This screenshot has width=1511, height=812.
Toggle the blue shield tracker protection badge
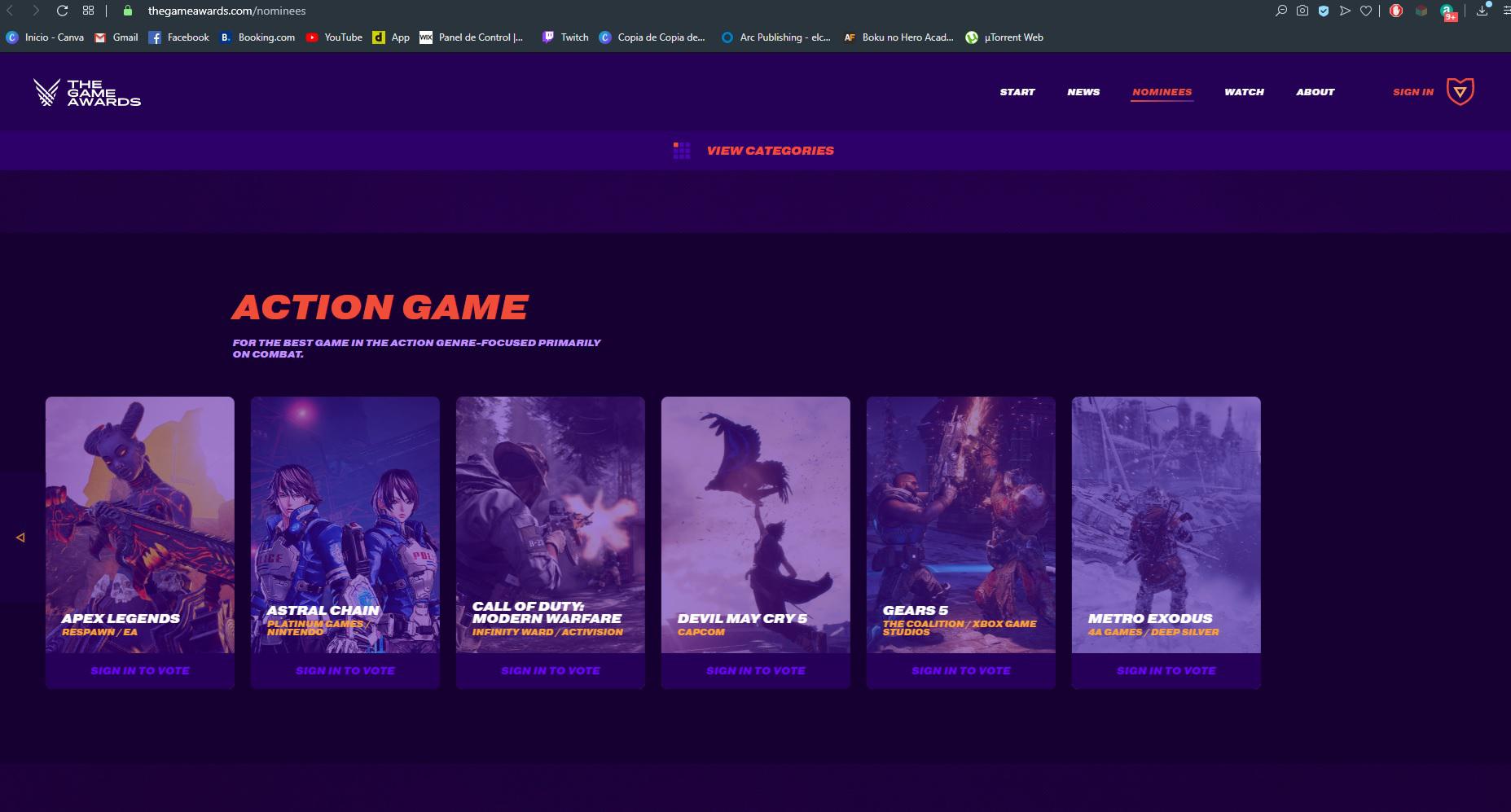pos(1324,11)
